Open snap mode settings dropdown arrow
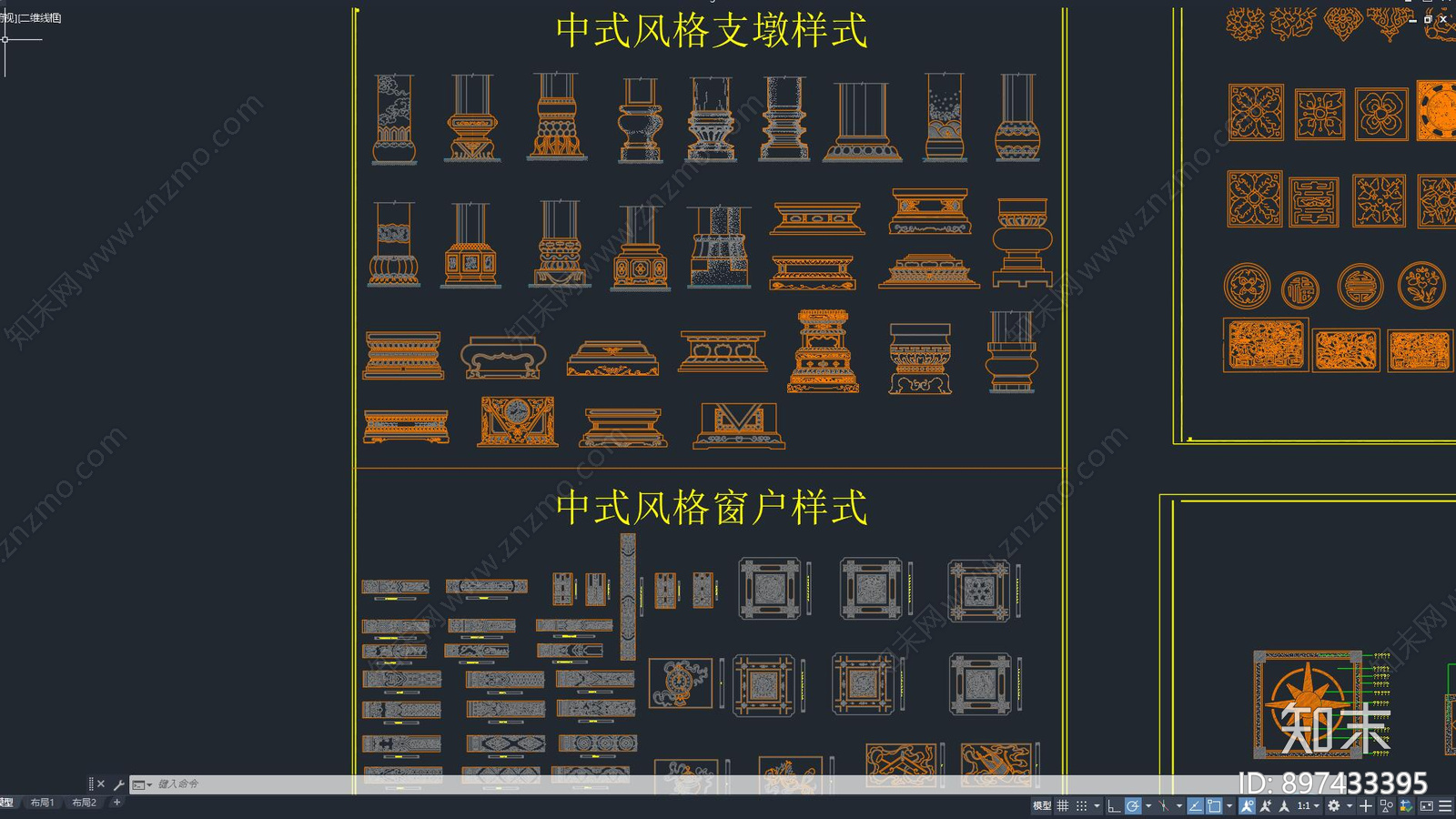1456x819 pixels. [x=1097, y=805]
